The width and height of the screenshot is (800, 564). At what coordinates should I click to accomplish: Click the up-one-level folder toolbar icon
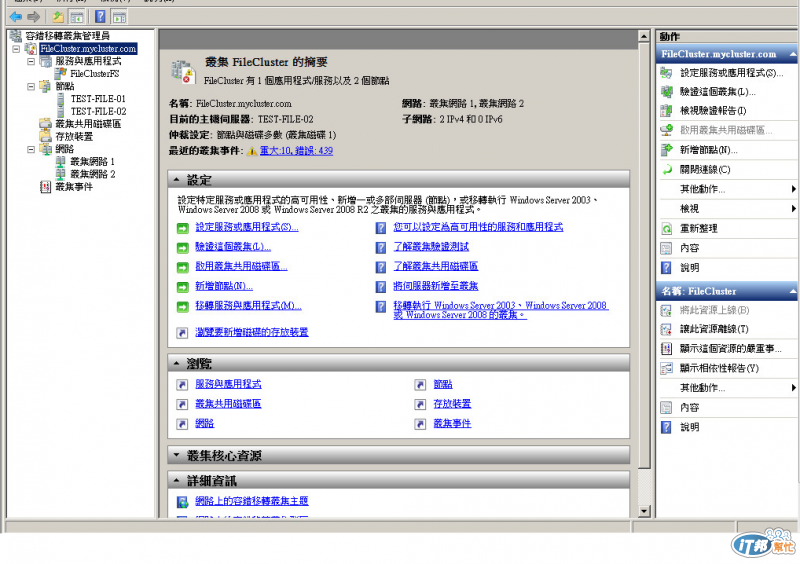point(58,17)
